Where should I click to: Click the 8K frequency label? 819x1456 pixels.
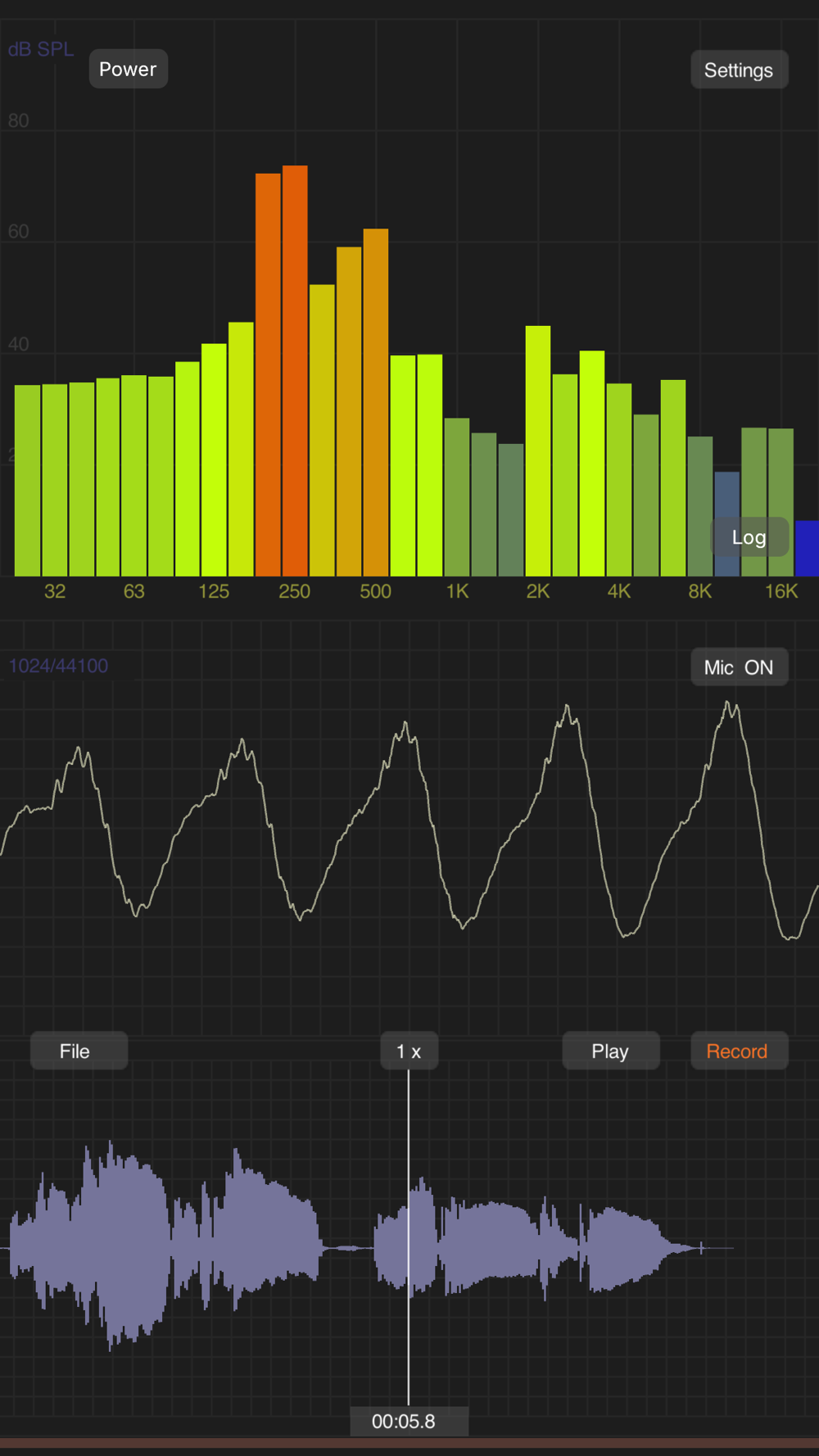click(700, 591)
